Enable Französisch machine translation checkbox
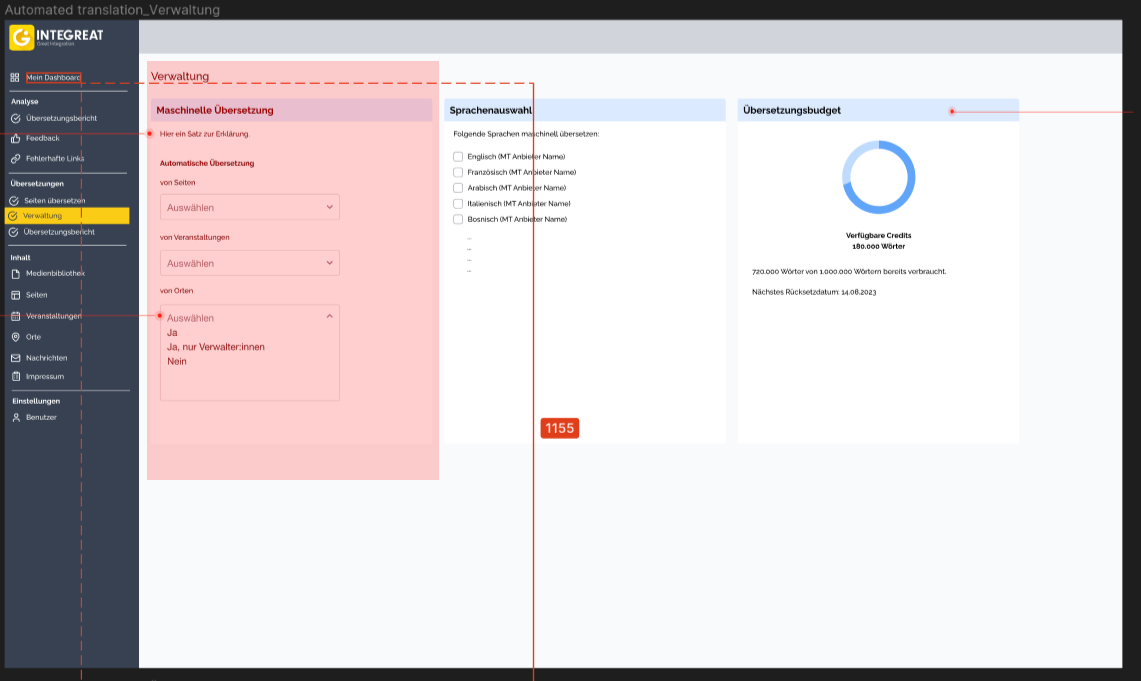 [x=458, y=172]
